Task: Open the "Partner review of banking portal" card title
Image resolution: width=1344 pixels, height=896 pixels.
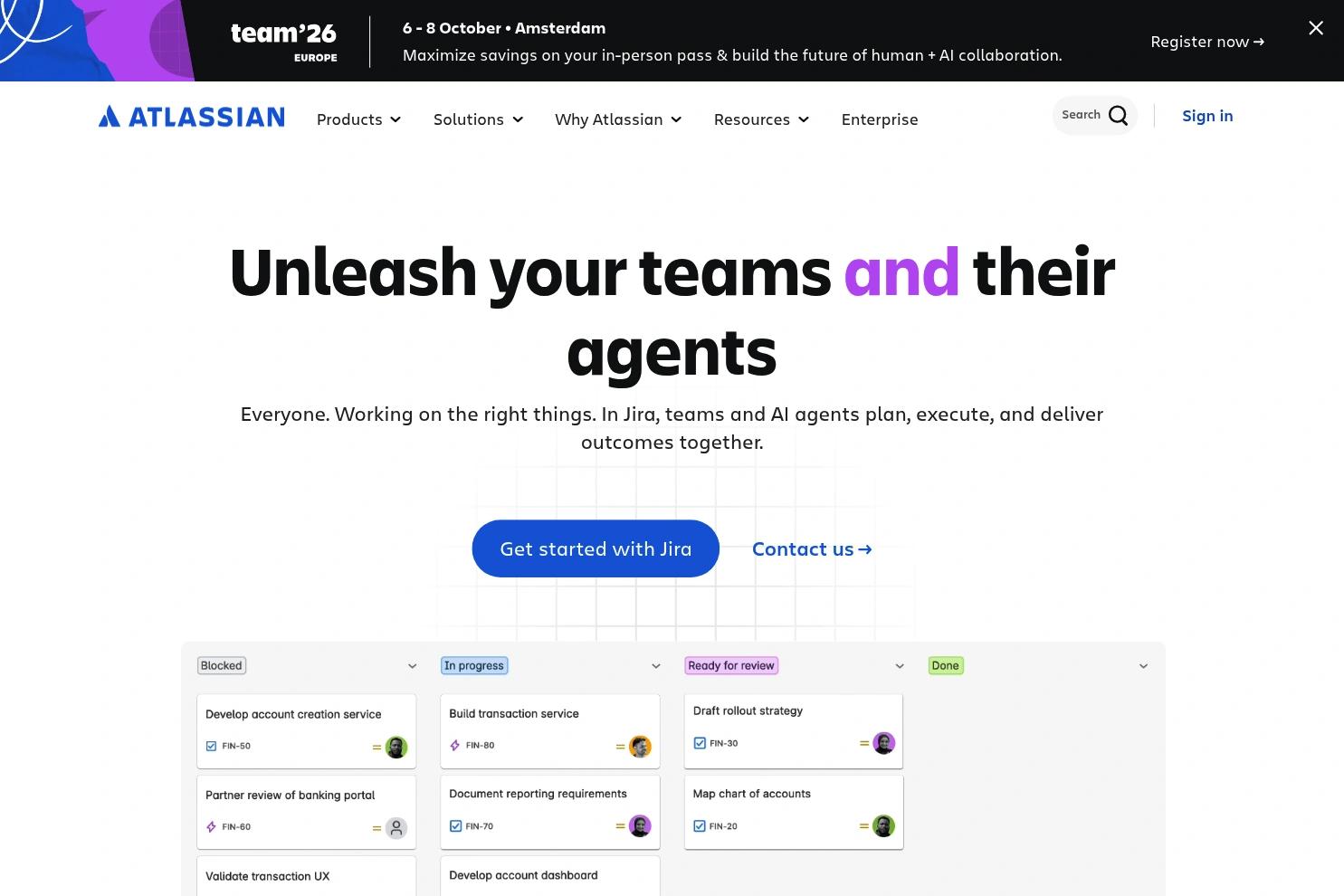Action: (x=291, y=796)
